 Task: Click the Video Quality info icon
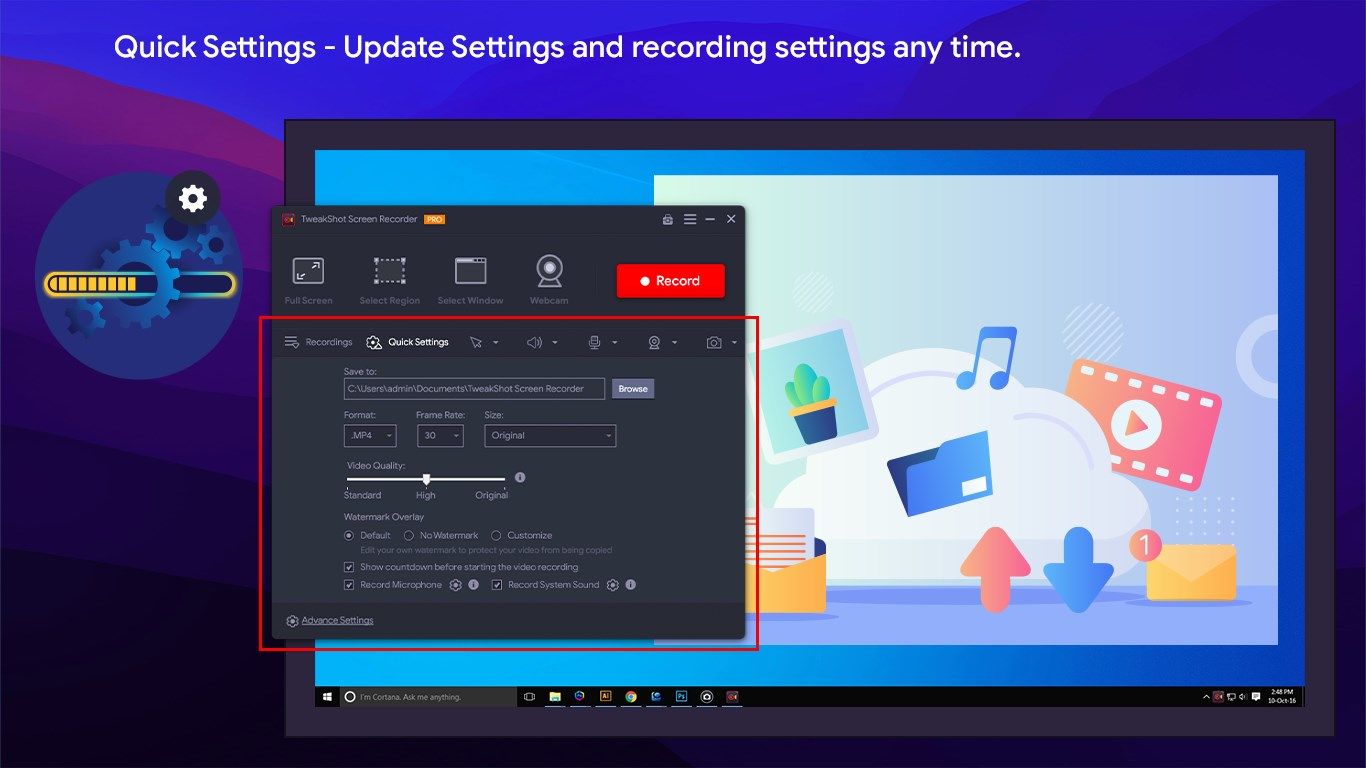pyautogui.click(x=520, y=478)
